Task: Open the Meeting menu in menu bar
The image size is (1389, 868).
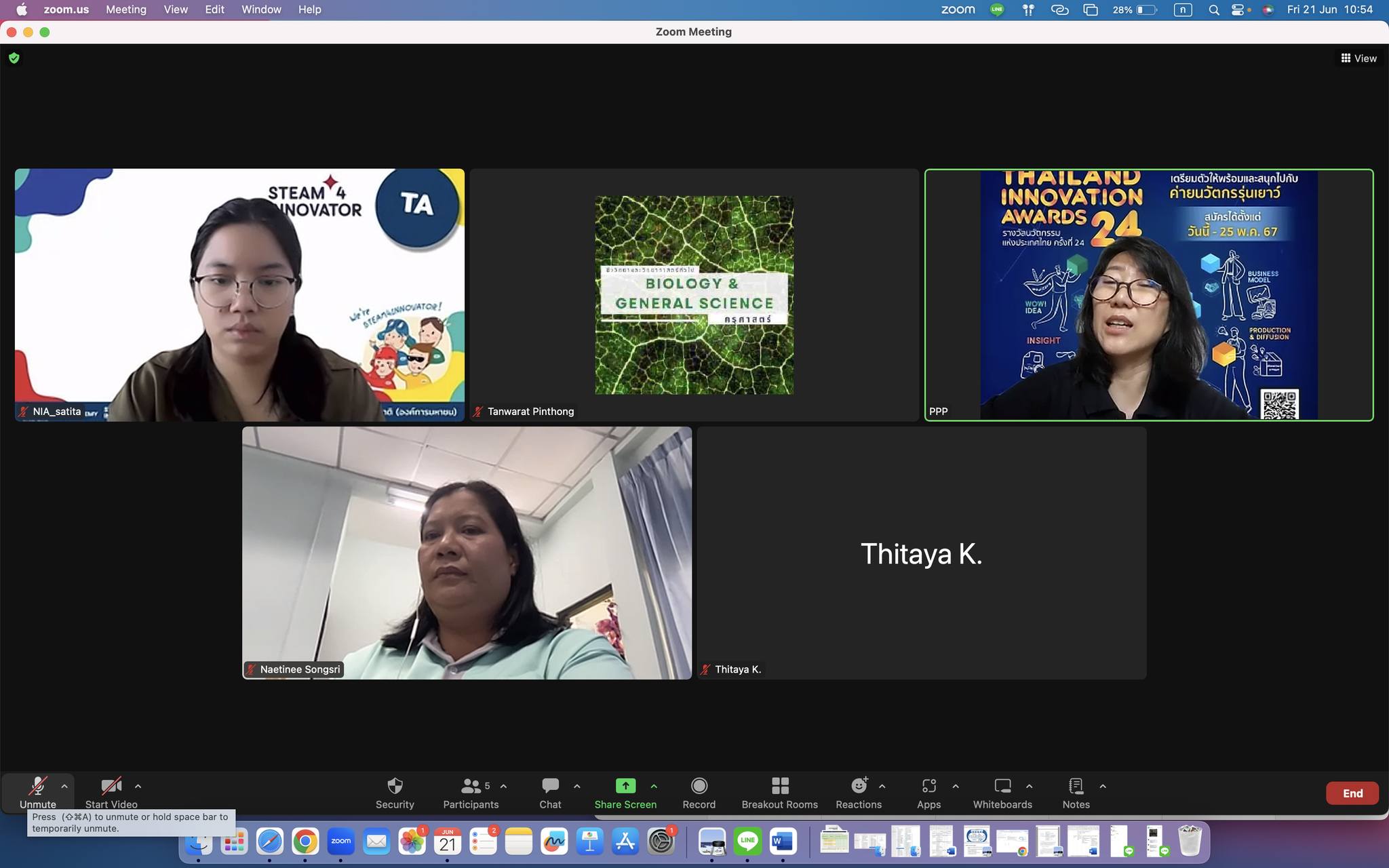Action: [x=125, y=9]
